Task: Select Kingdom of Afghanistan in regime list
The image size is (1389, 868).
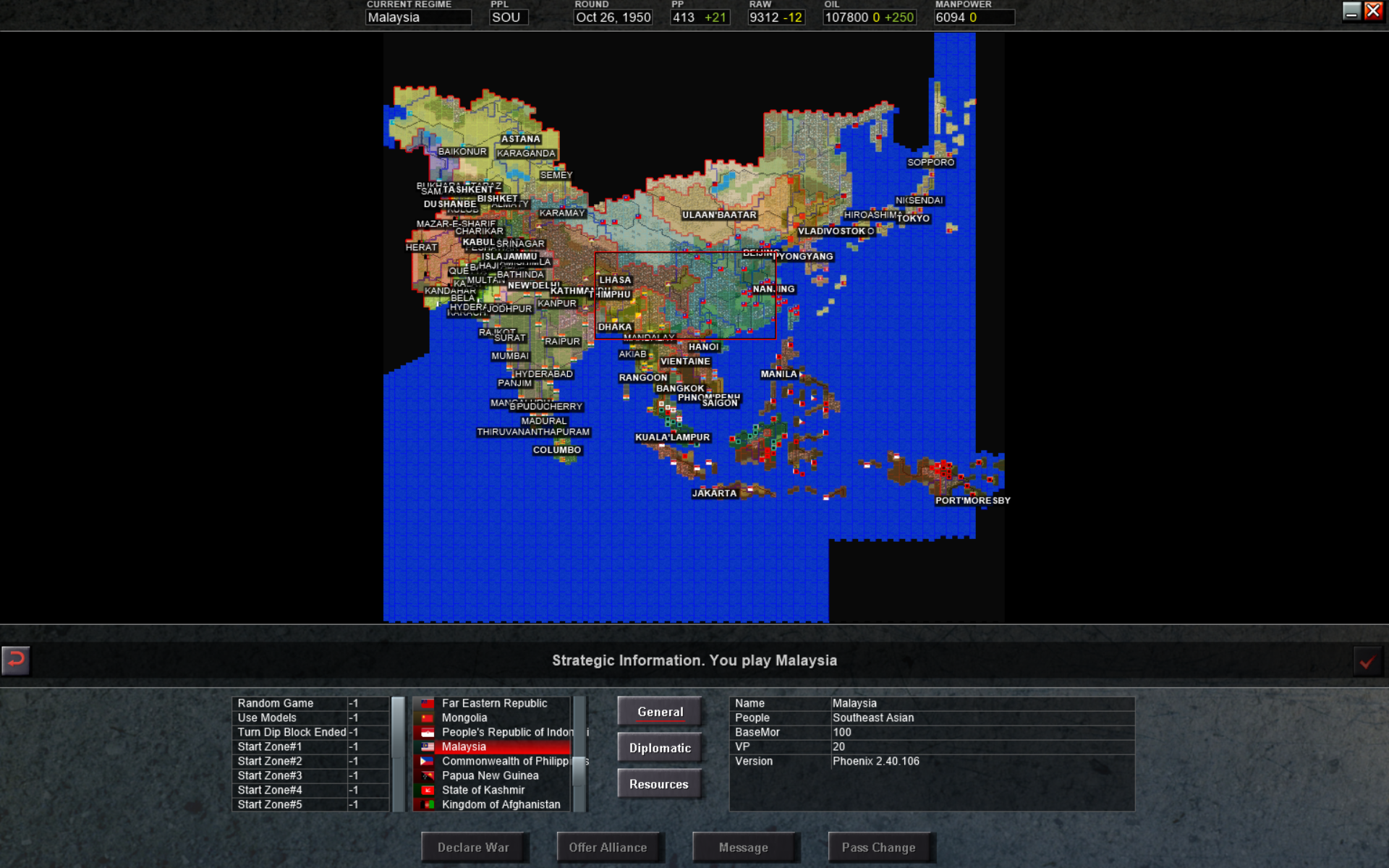Action: 493,804
